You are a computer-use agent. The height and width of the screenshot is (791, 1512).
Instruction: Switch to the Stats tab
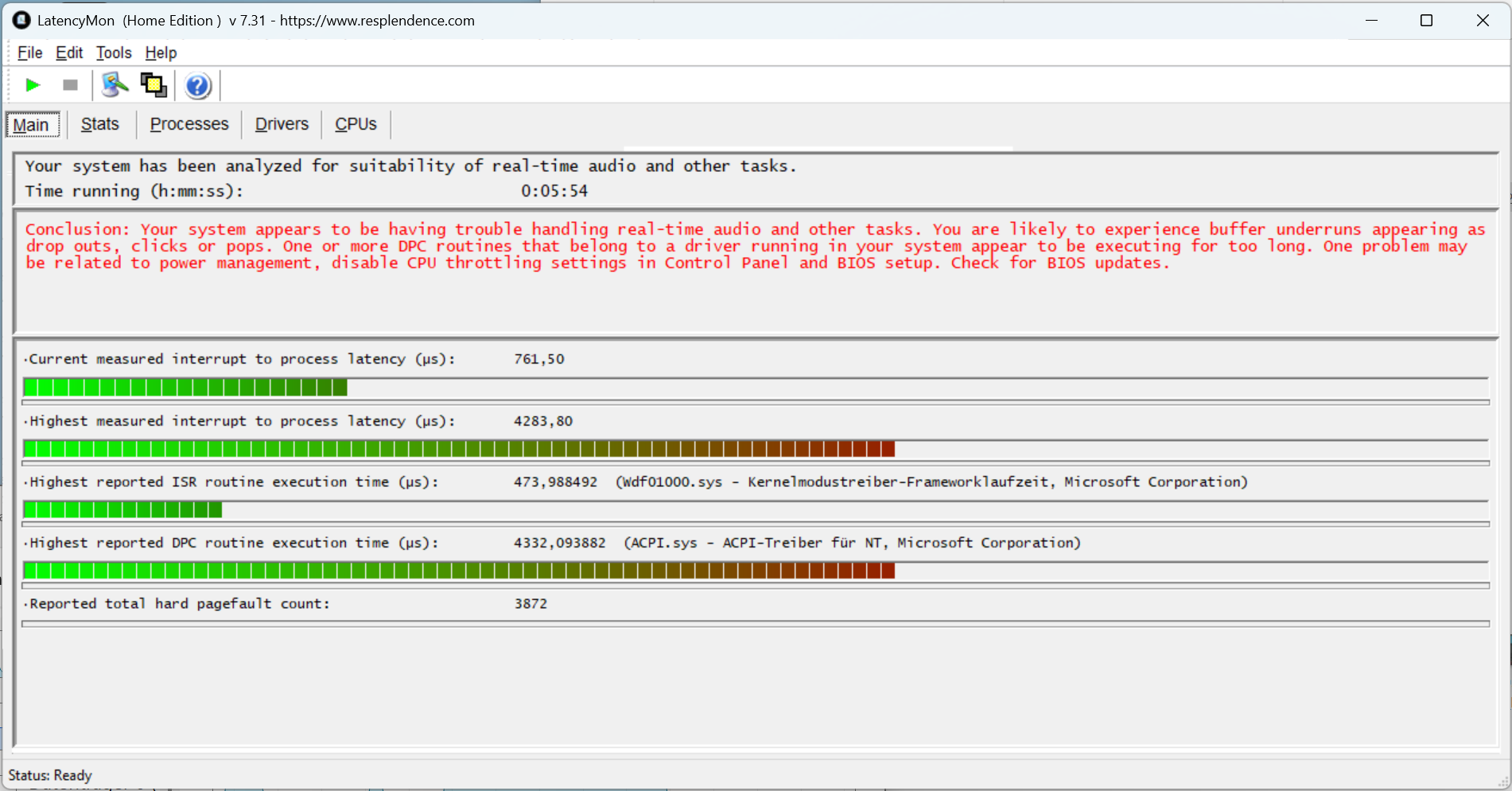click(100, 124)
